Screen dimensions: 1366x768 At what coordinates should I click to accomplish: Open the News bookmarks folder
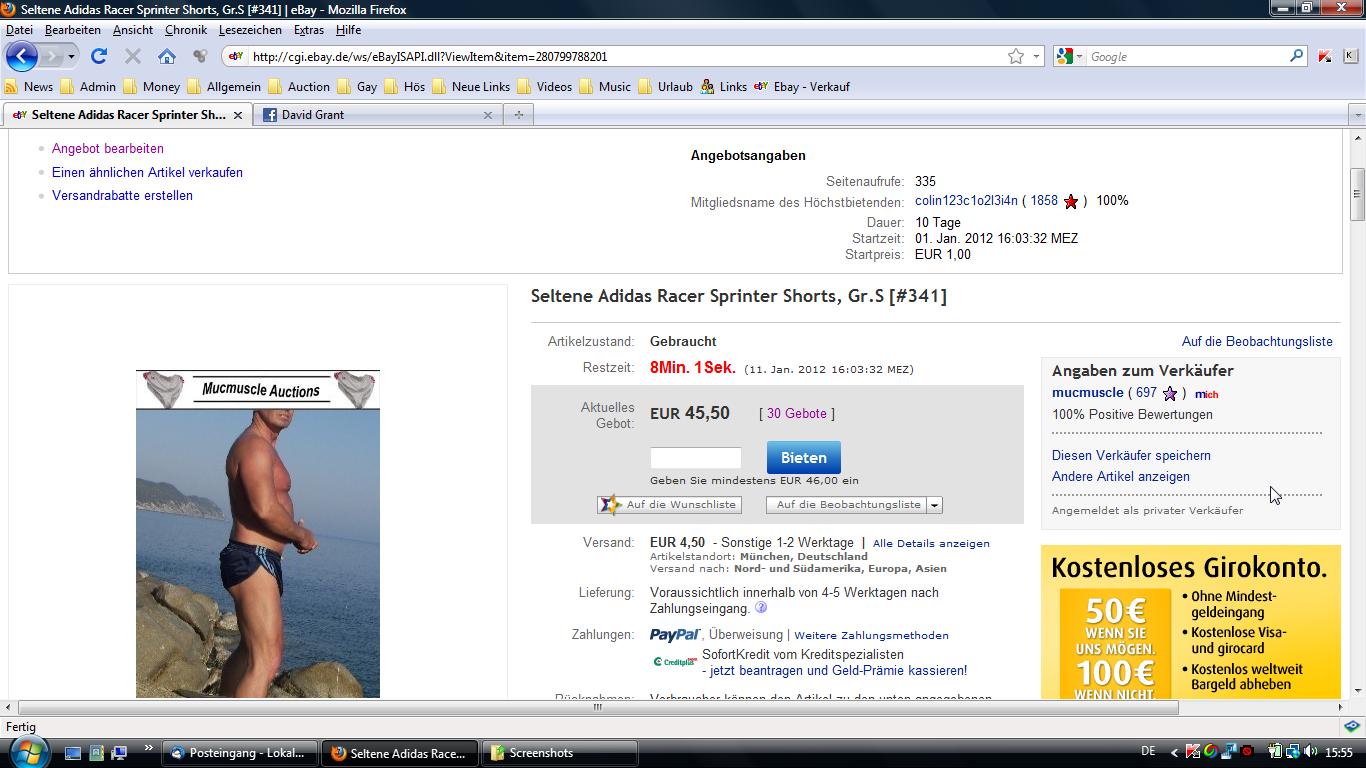[29, 86]
